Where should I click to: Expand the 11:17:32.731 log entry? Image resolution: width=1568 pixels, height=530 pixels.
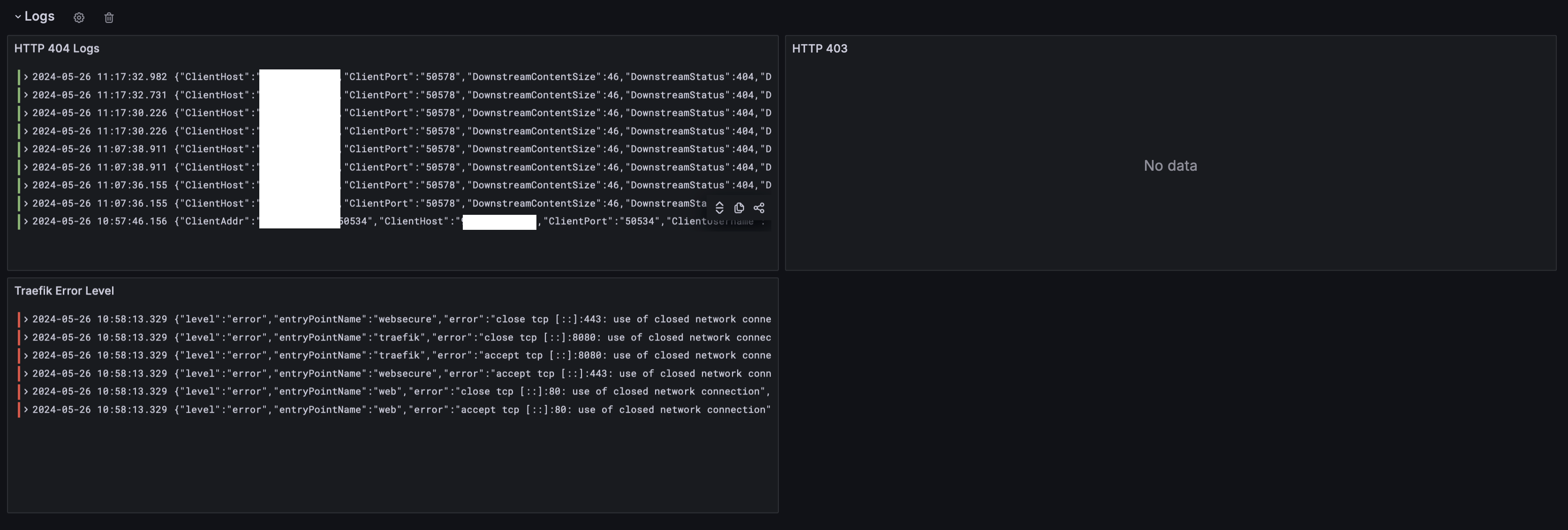(26, 95)
